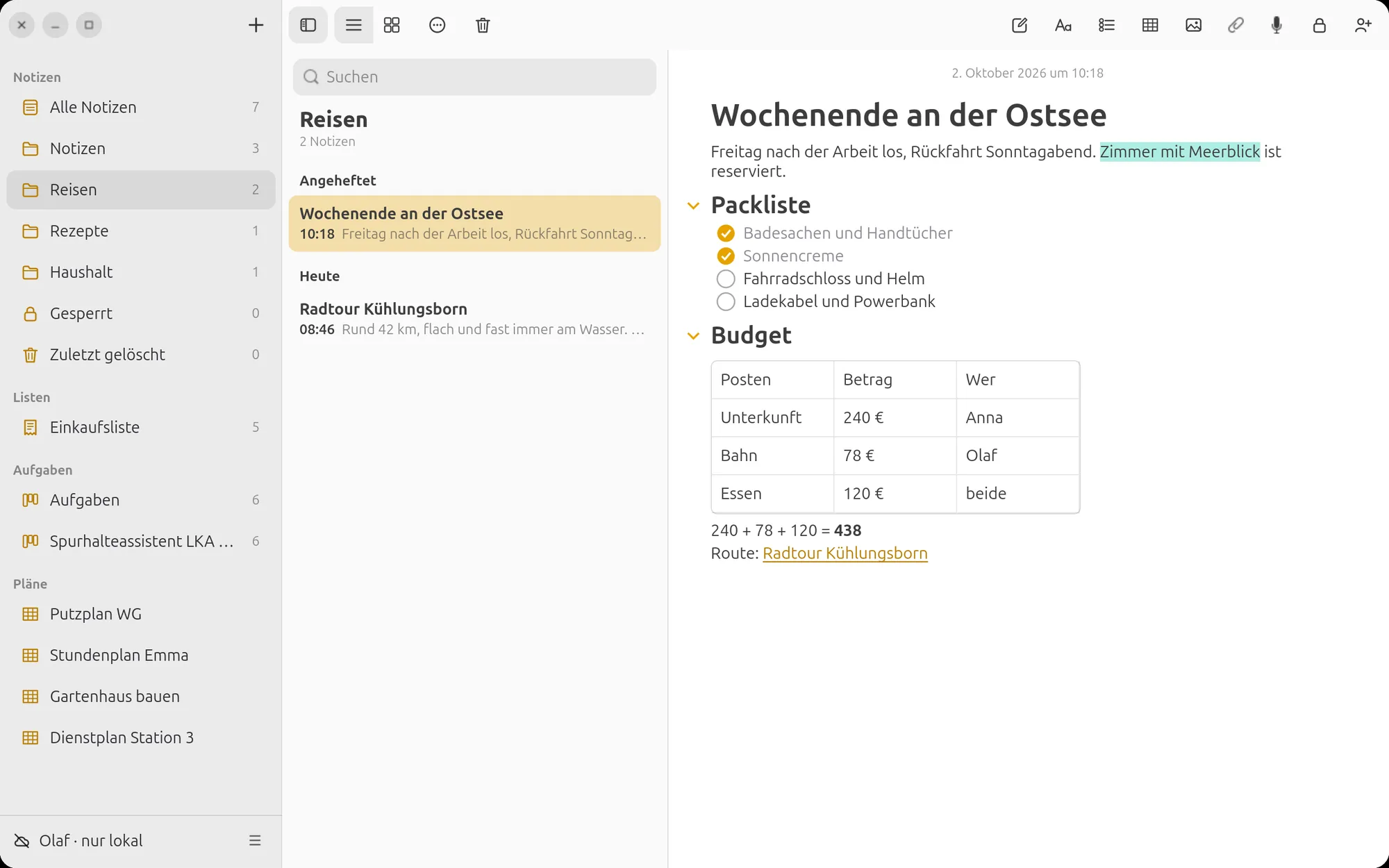Check off Ladekabel und Powerbank

(726, 302)
